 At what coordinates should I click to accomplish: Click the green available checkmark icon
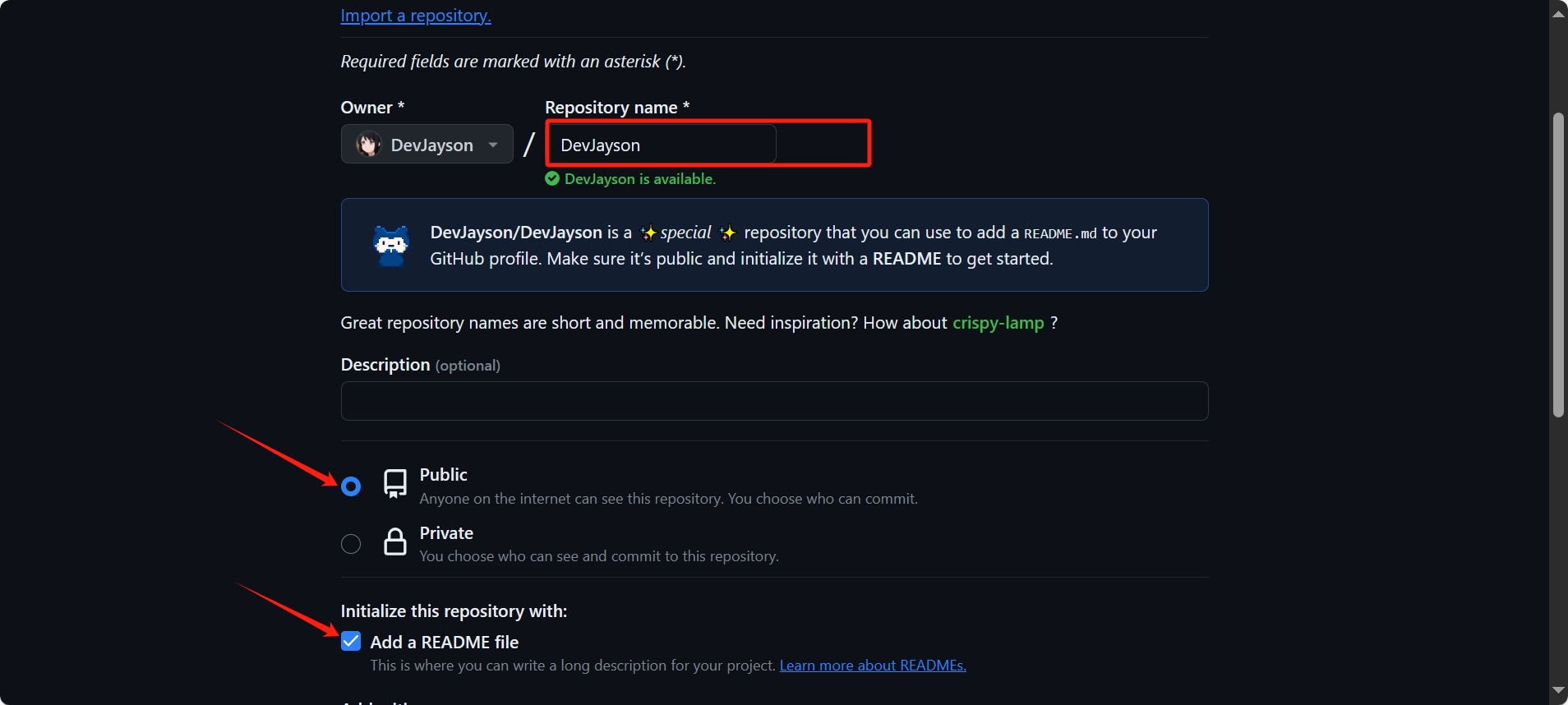click(x=552, y=178)
